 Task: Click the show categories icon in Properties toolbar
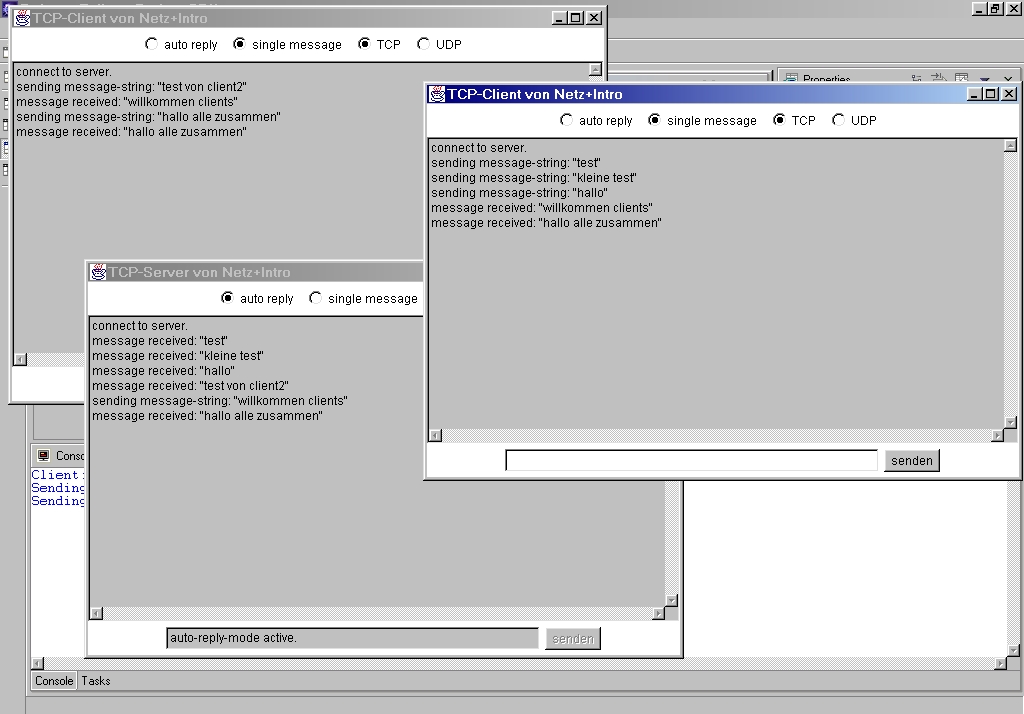916,79
